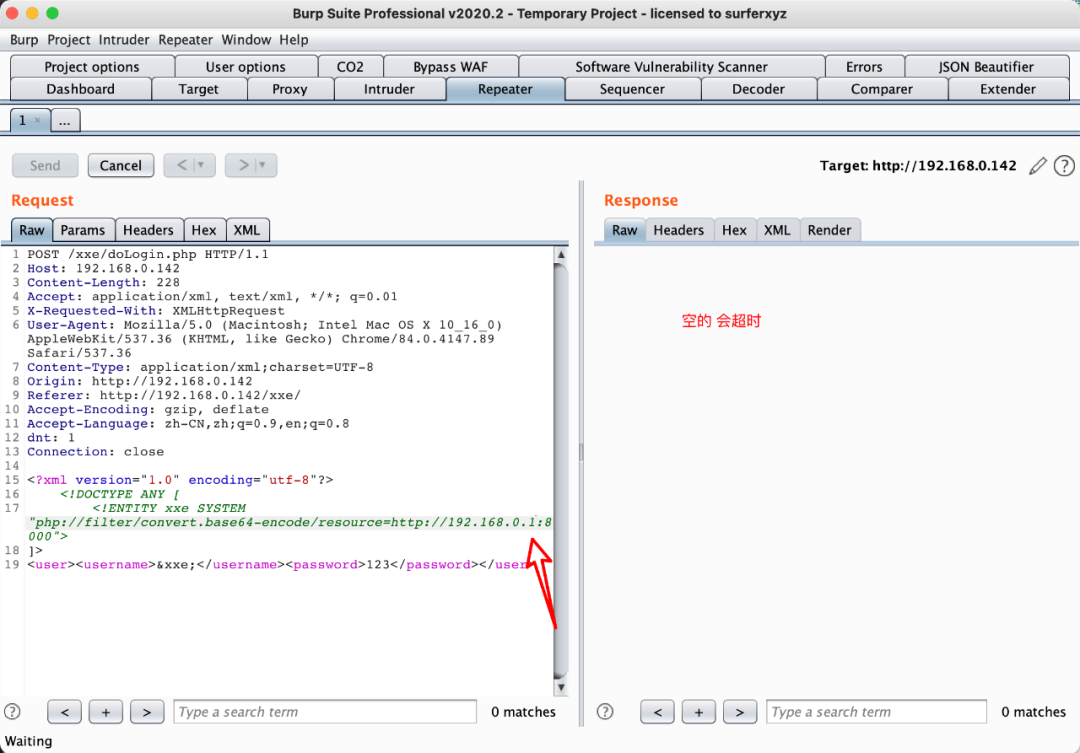Image resolution: width=1080 pixels, height=753 pixels.
Task: Click response search plus button
Action: 698,712
